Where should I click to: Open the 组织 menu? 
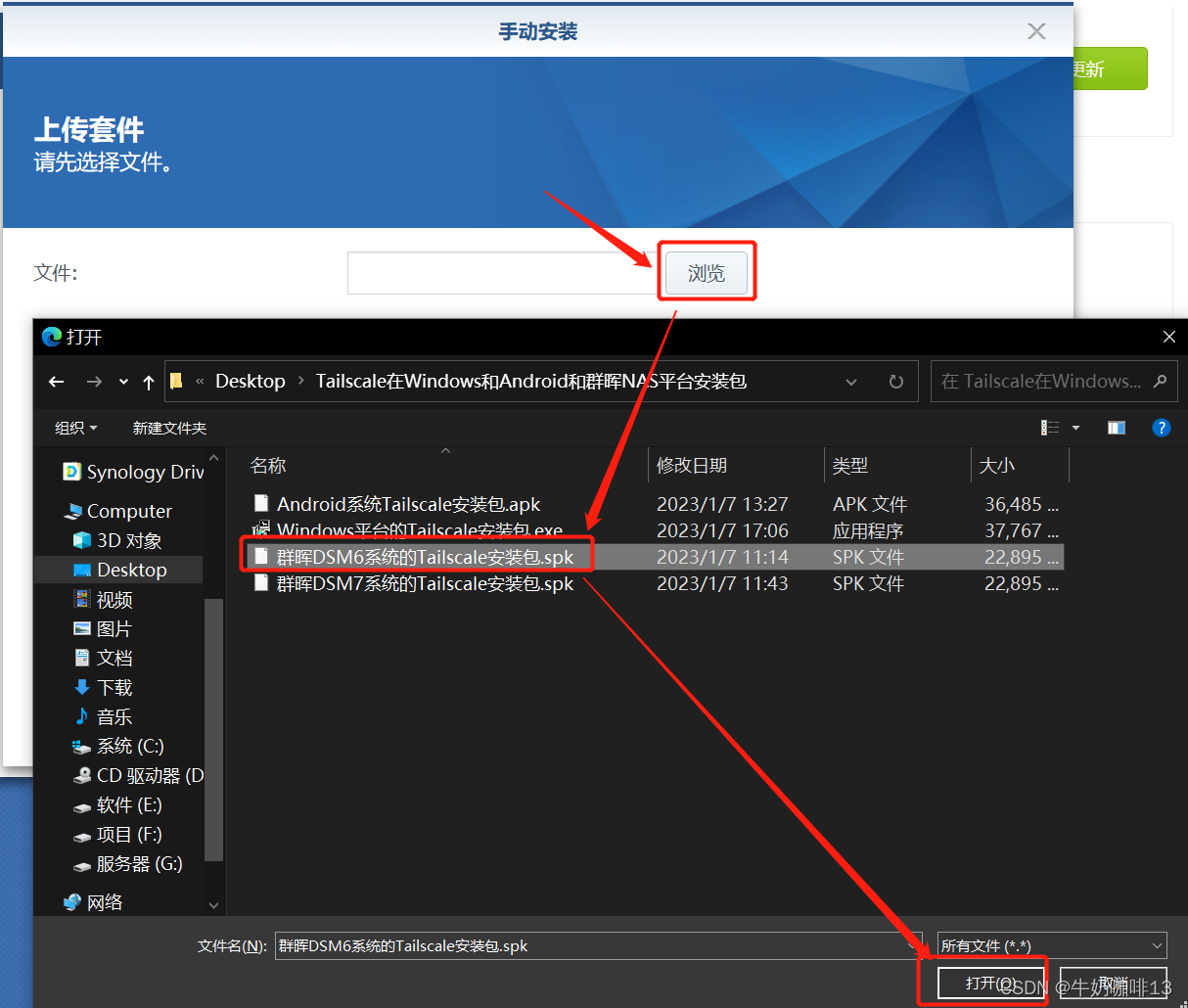coord(76,428)
